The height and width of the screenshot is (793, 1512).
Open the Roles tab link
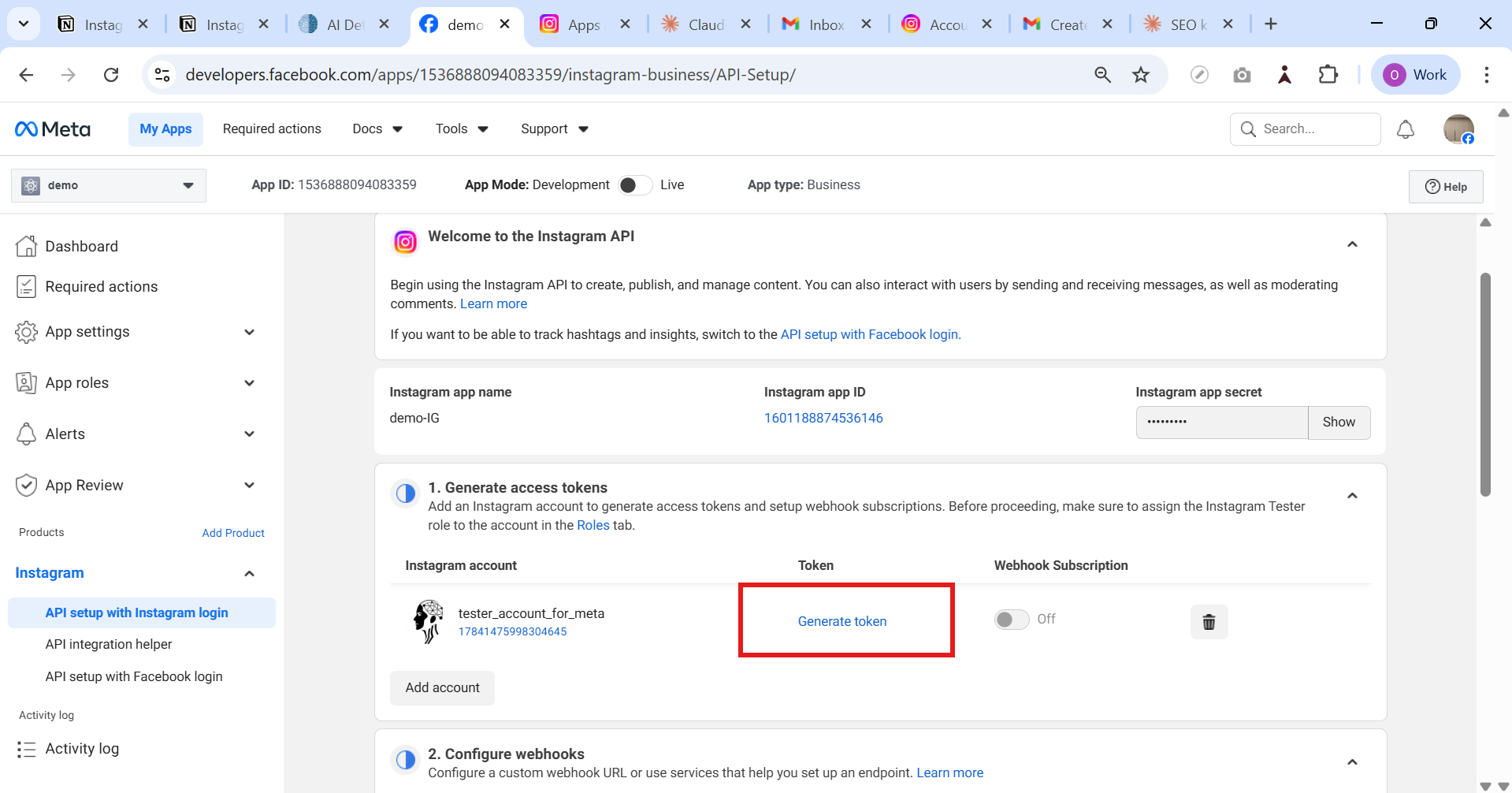tap(593, 526)
